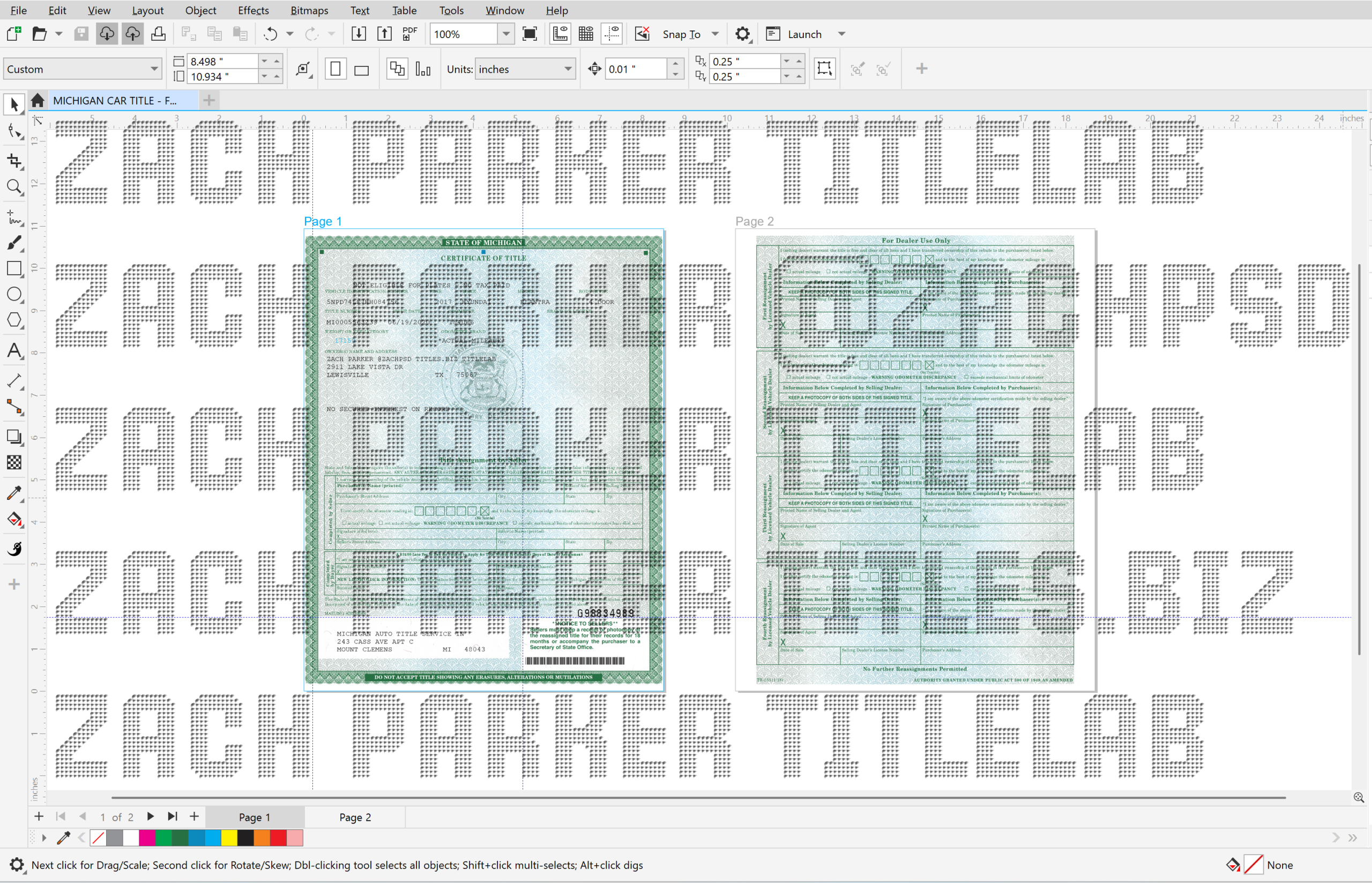Select the Color Eyedropper tool
Viewport: 1372px width, 883px height.
(x=14, y=493)
